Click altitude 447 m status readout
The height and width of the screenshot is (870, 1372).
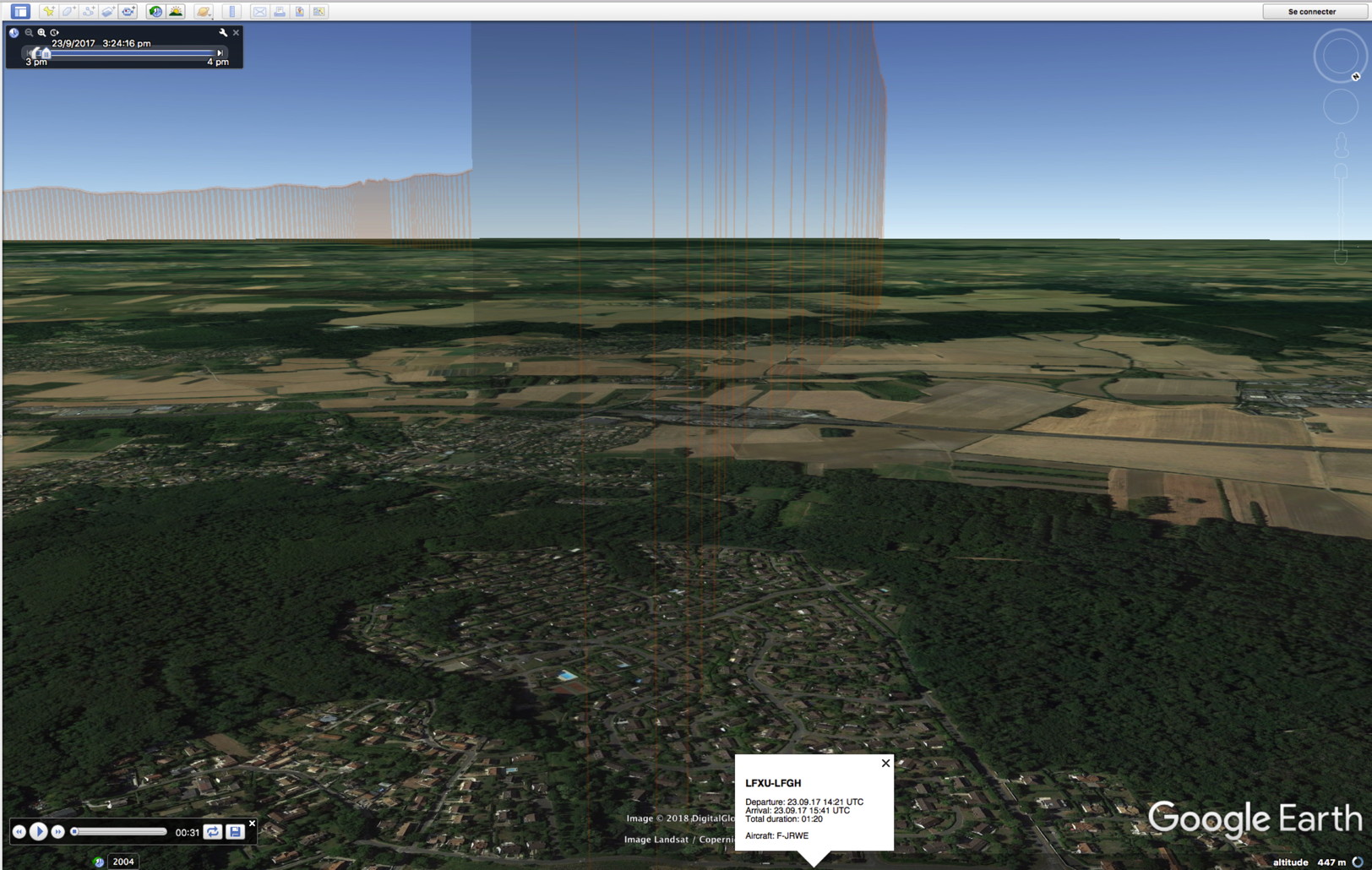[1309, 862]
